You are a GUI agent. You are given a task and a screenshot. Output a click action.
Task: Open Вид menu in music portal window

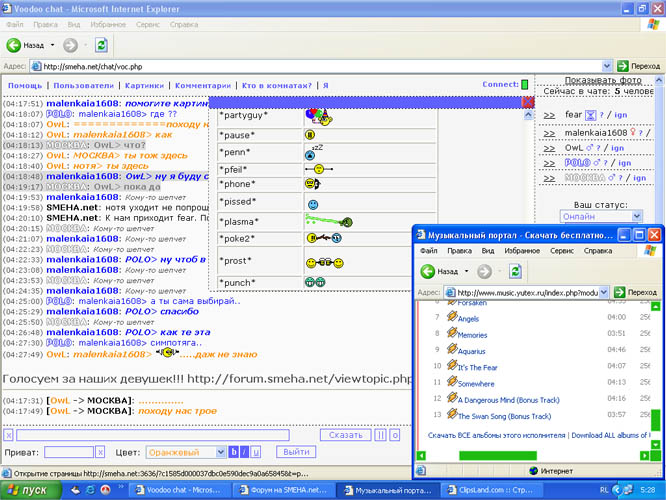[488, 251]
